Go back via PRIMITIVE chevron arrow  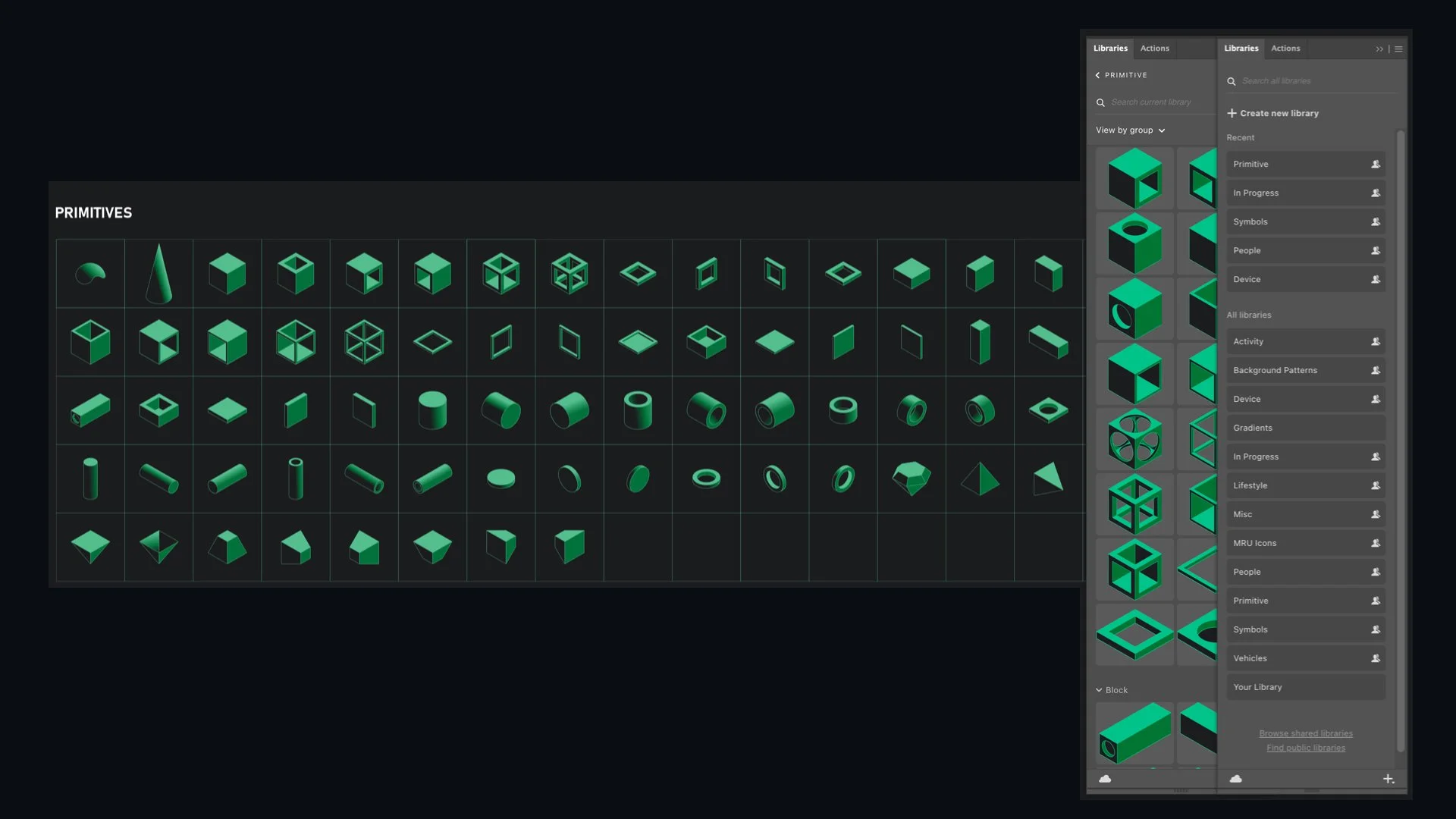pos(1097,75)
